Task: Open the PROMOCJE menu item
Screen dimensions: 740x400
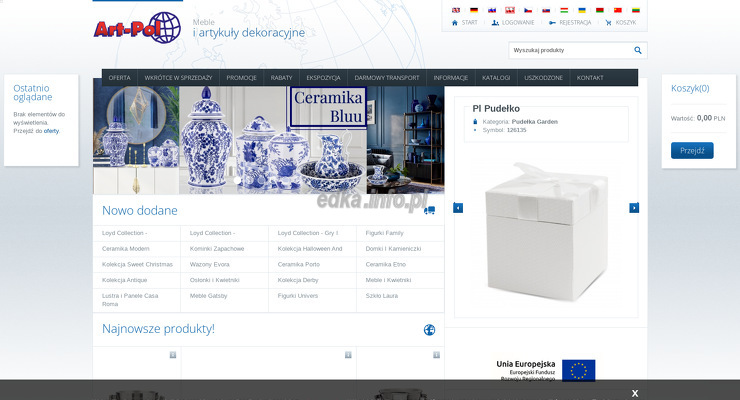Action: [x=241, y=77]
